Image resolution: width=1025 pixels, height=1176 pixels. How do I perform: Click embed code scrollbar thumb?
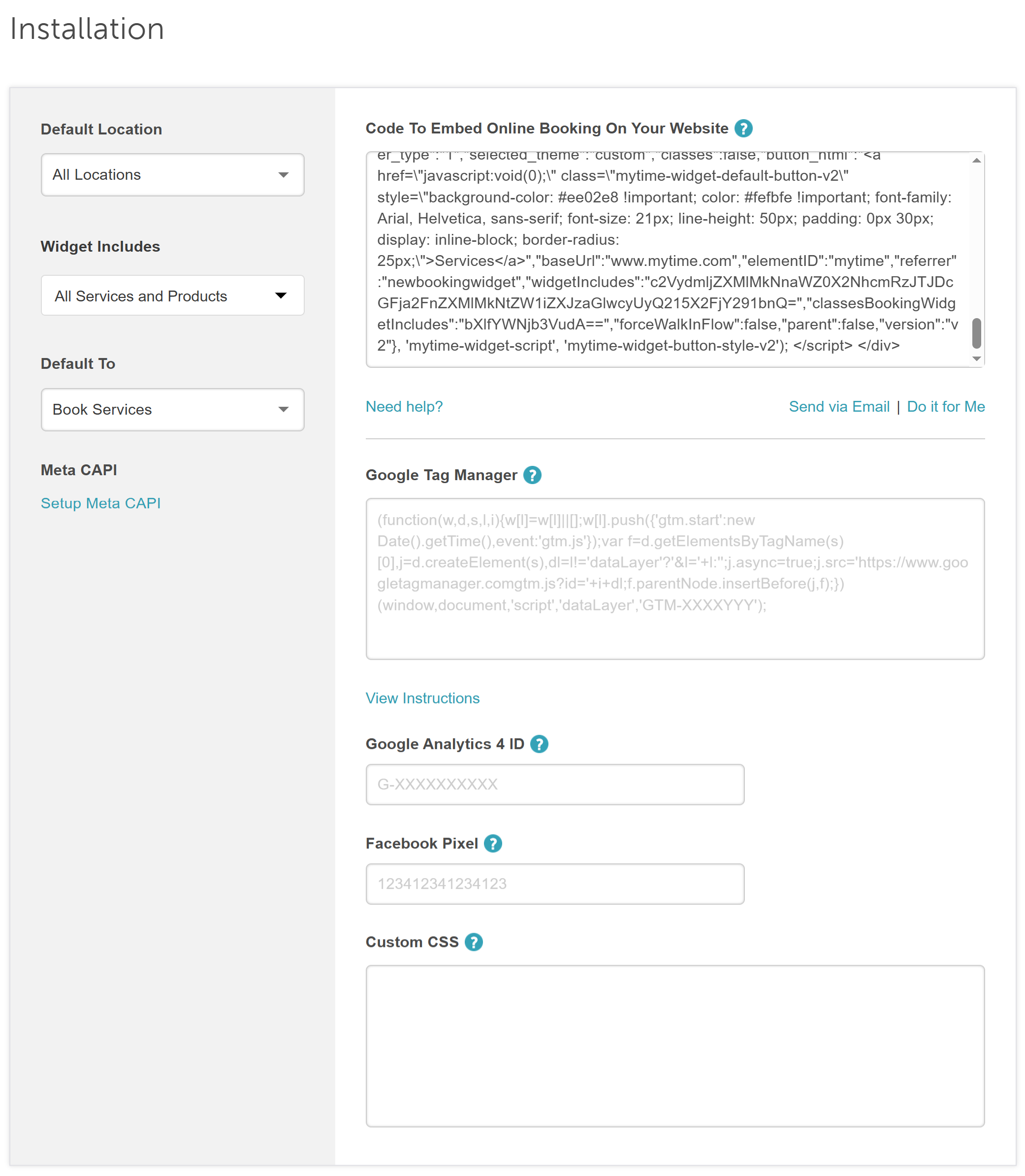tap(976, 333)
